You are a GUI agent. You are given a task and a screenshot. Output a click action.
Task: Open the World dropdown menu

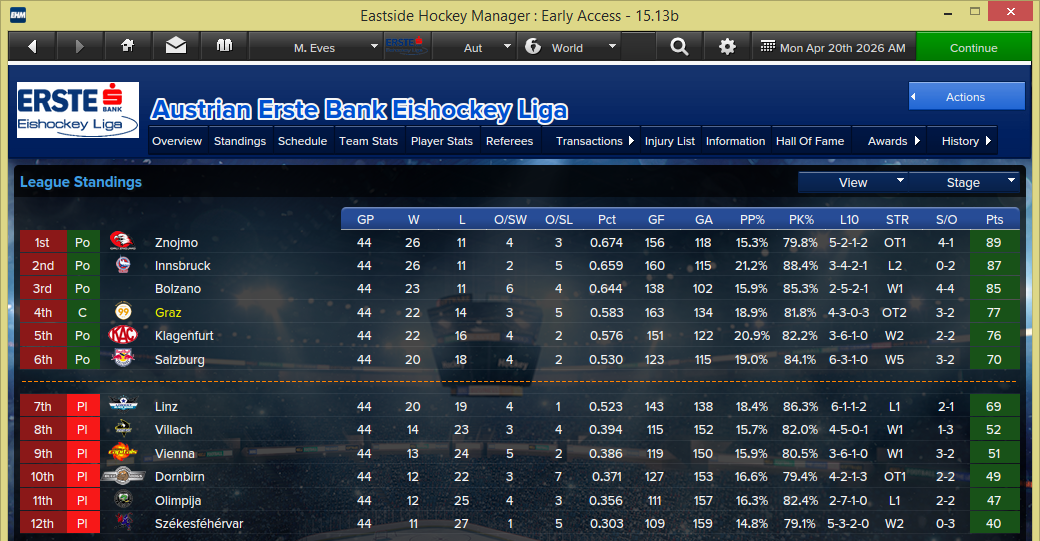coord(570,47)
